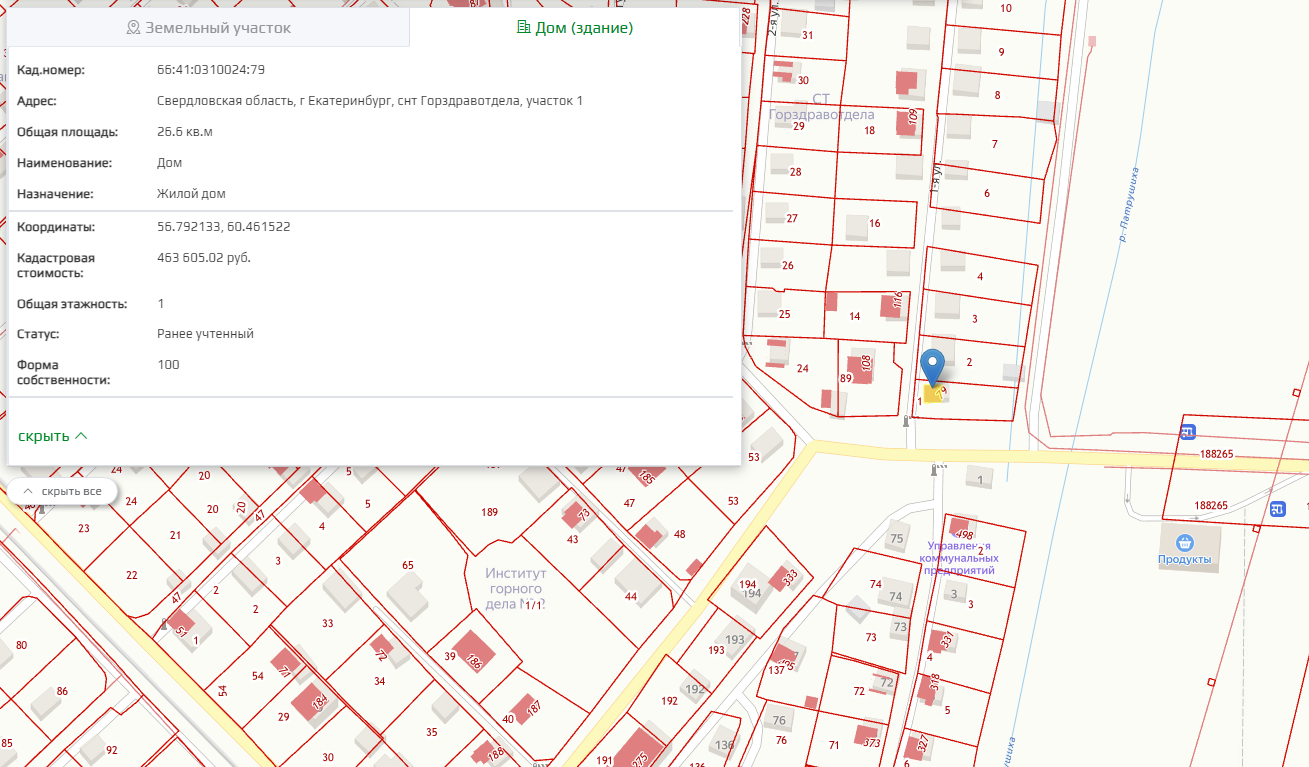Viewport: 1309px width, 767px height.
Task: Click the Институт горного дела map label
Action: click(x=515, y=589)
